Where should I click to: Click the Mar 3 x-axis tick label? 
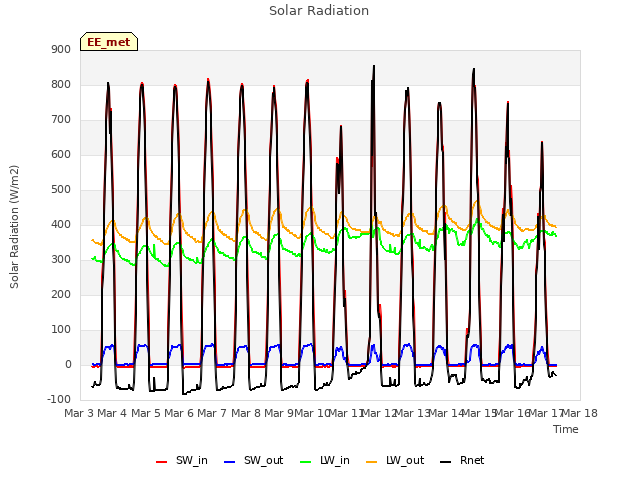tap(79, 413)
